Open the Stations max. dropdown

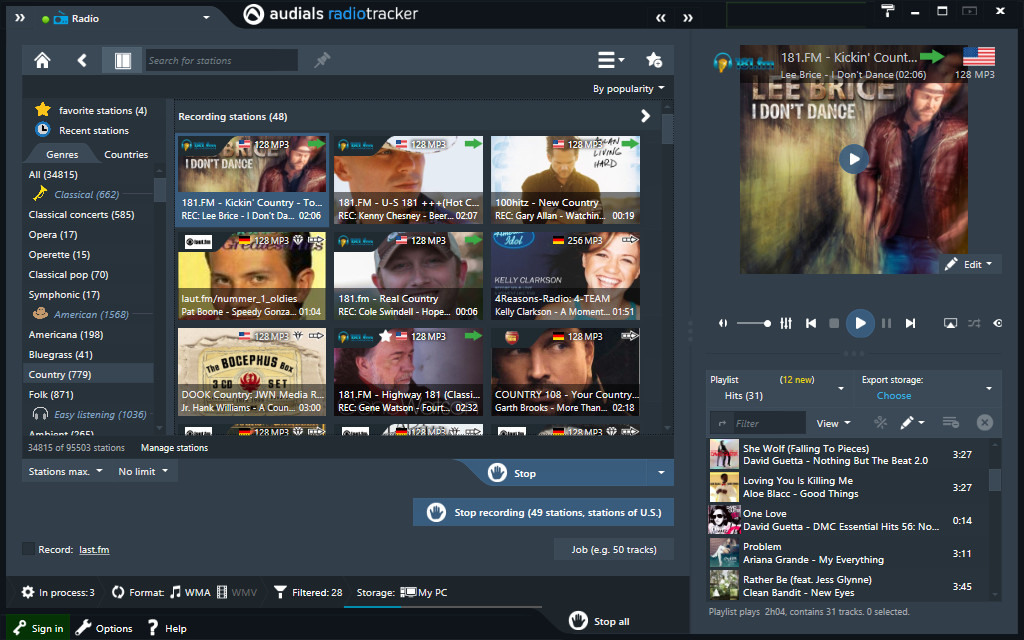[65, 471]
